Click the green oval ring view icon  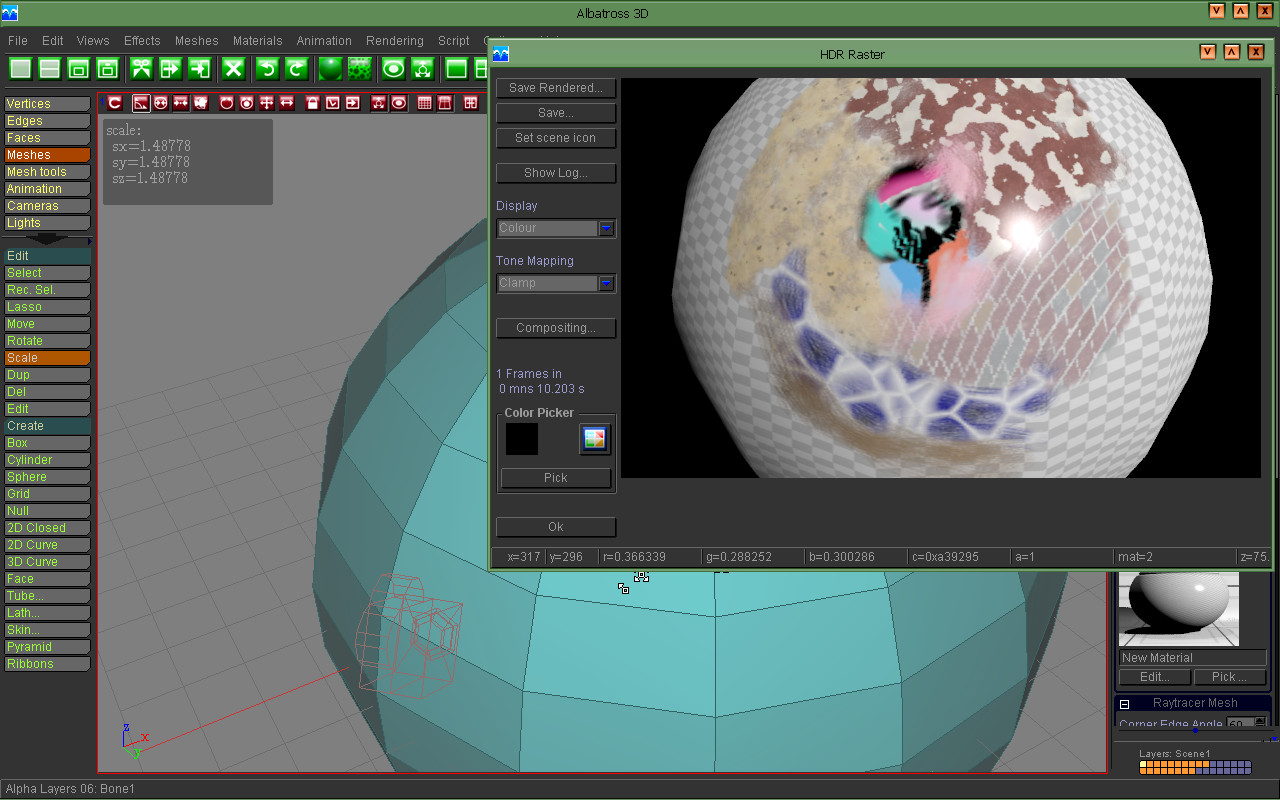point(393,68)
